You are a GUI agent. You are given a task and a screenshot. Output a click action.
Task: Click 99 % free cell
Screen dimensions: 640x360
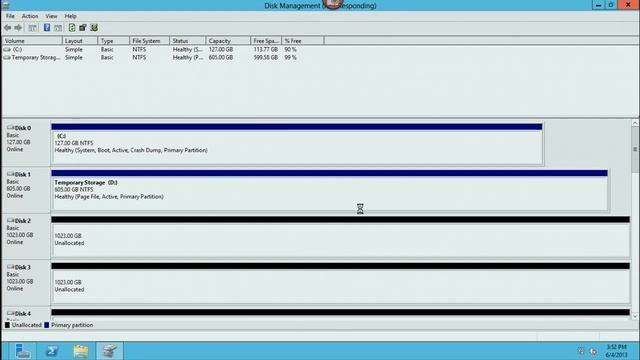tap(291, 58)
